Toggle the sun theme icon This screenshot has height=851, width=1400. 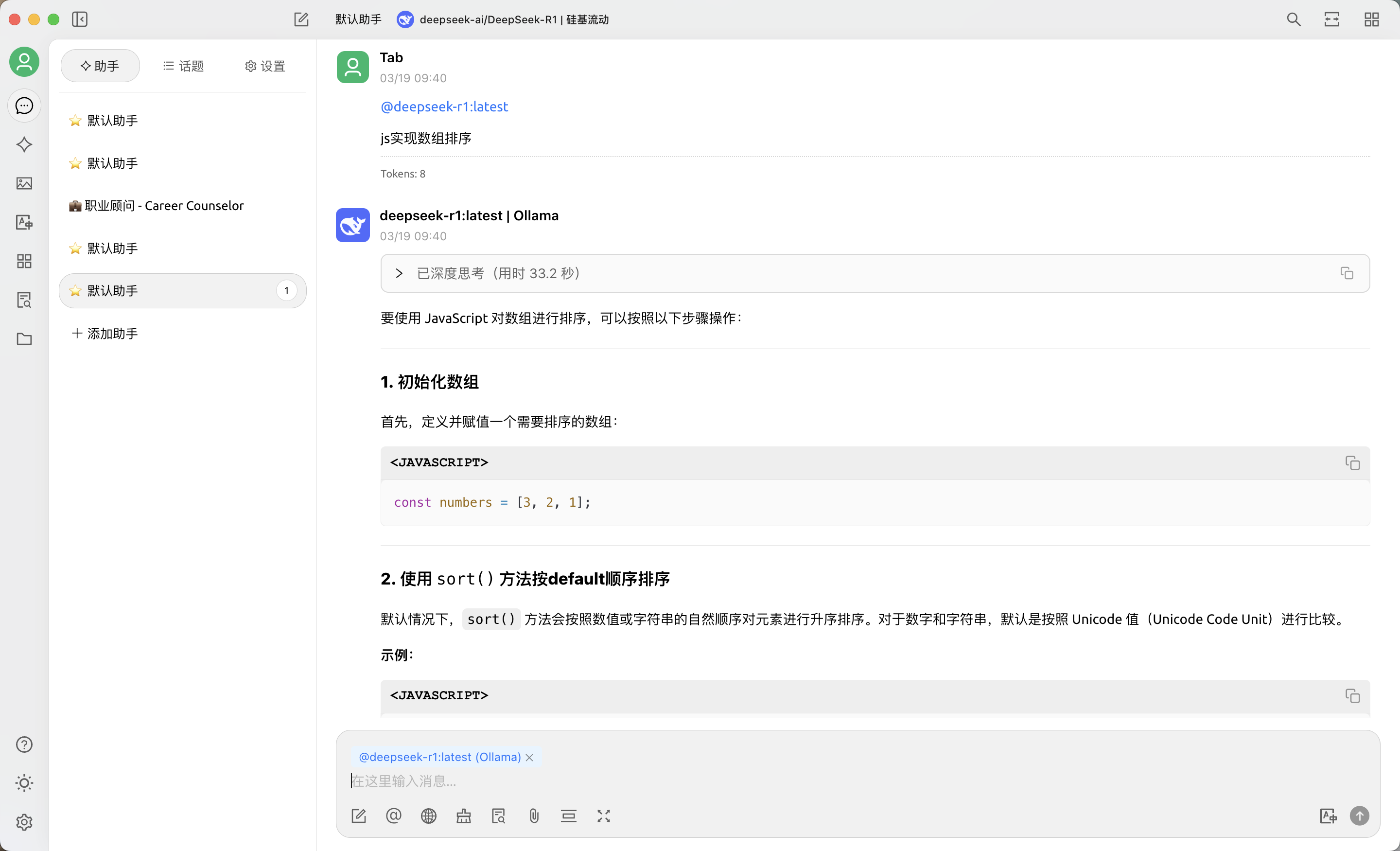24,783
